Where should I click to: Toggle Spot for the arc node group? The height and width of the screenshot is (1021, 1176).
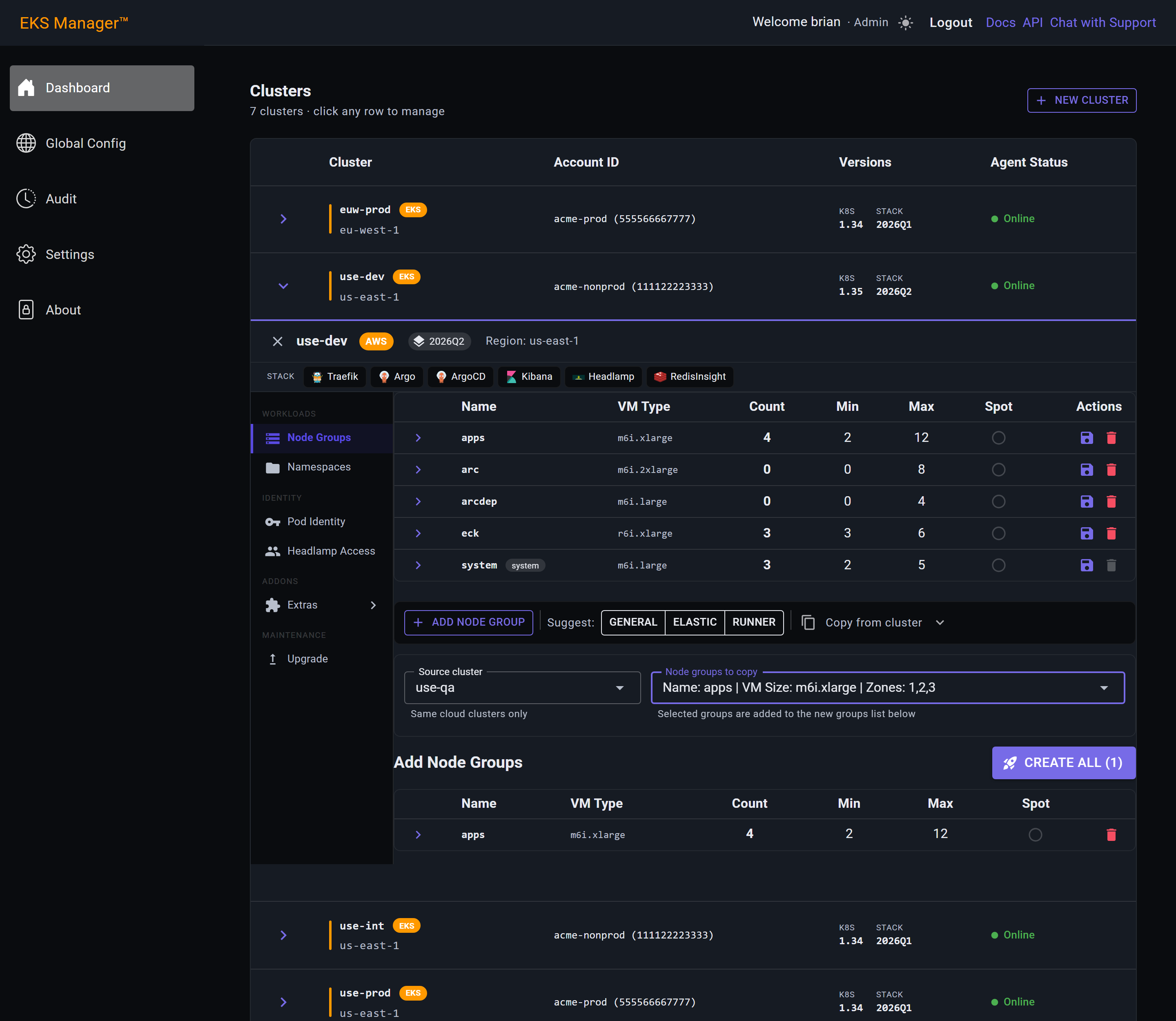pyautogui.click(x=998, y=470)
